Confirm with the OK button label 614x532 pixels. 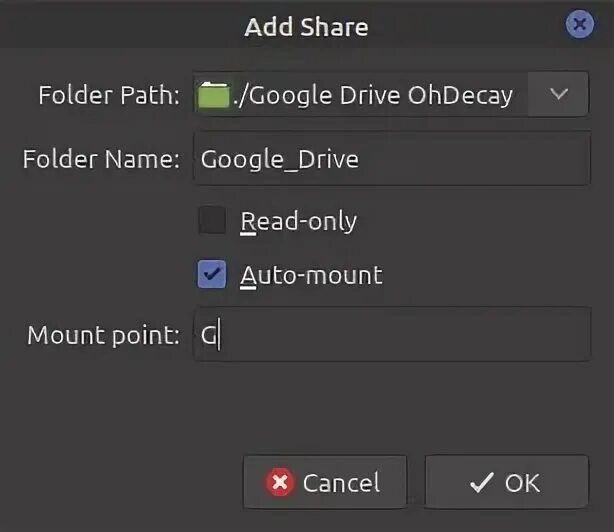[x=522, y=484]
